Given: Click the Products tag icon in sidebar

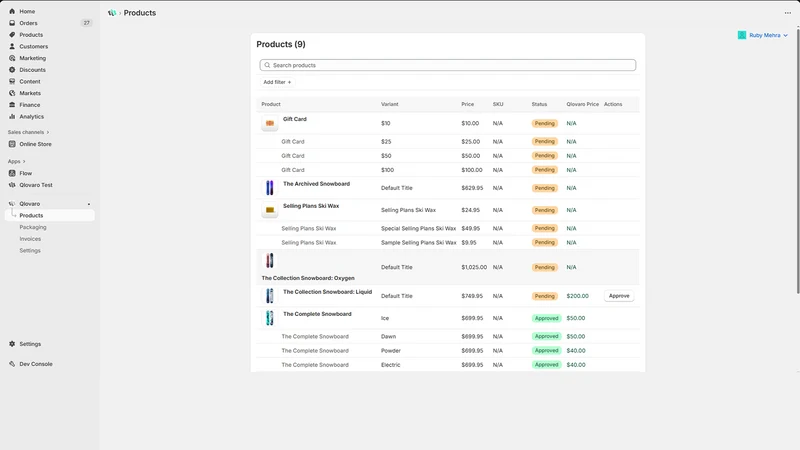Looking at the screenshot, I should (12, 35).
